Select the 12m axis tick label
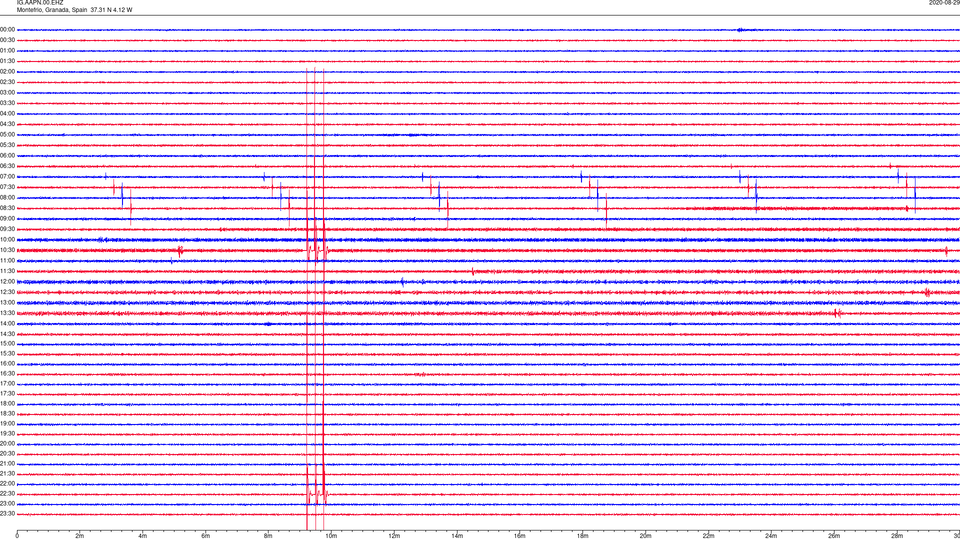960x540 pixels. [394, 536]
